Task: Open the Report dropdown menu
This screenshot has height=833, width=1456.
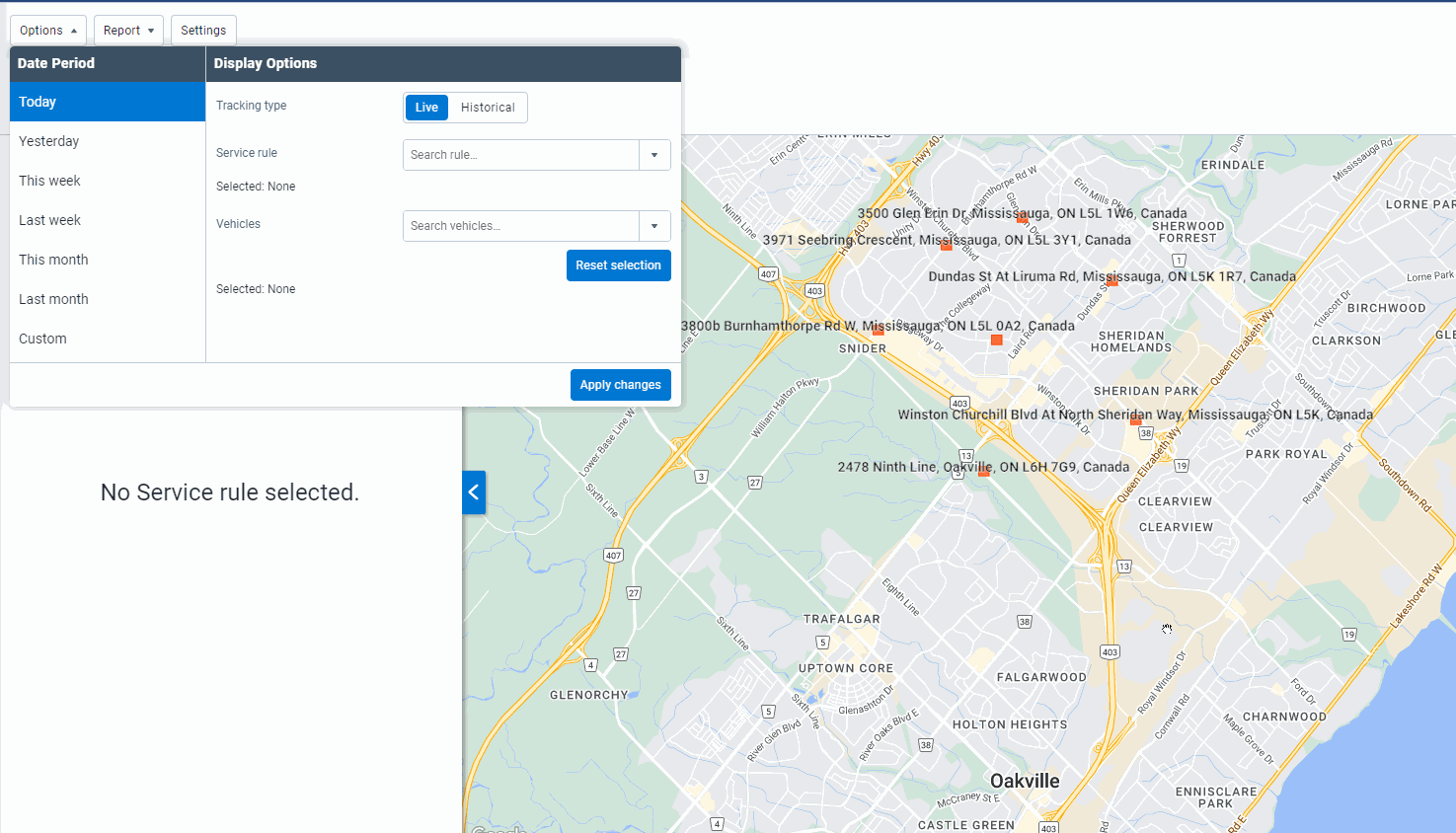Action: click(x=128, y=30)
